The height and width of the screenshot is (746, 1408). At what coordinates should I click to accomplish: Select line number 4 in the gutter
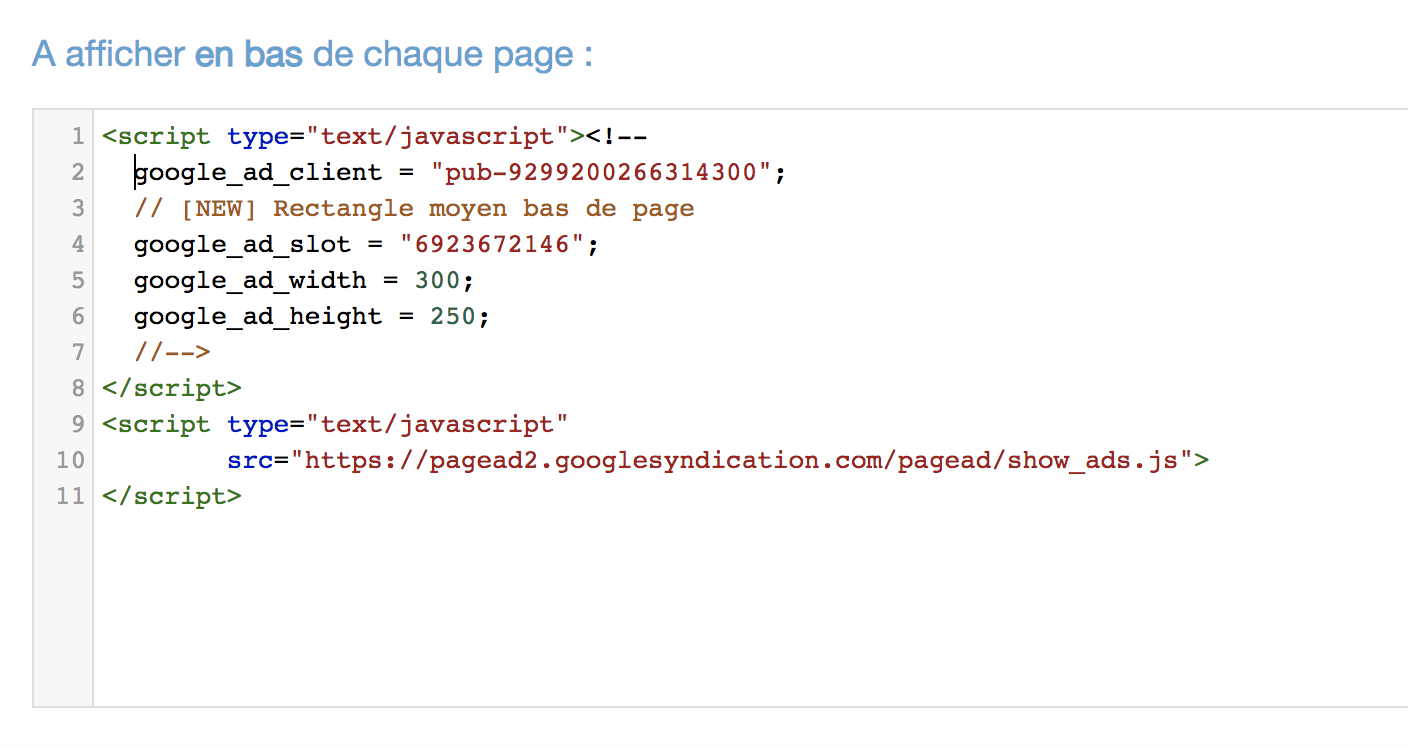click(x=78, y=244)
